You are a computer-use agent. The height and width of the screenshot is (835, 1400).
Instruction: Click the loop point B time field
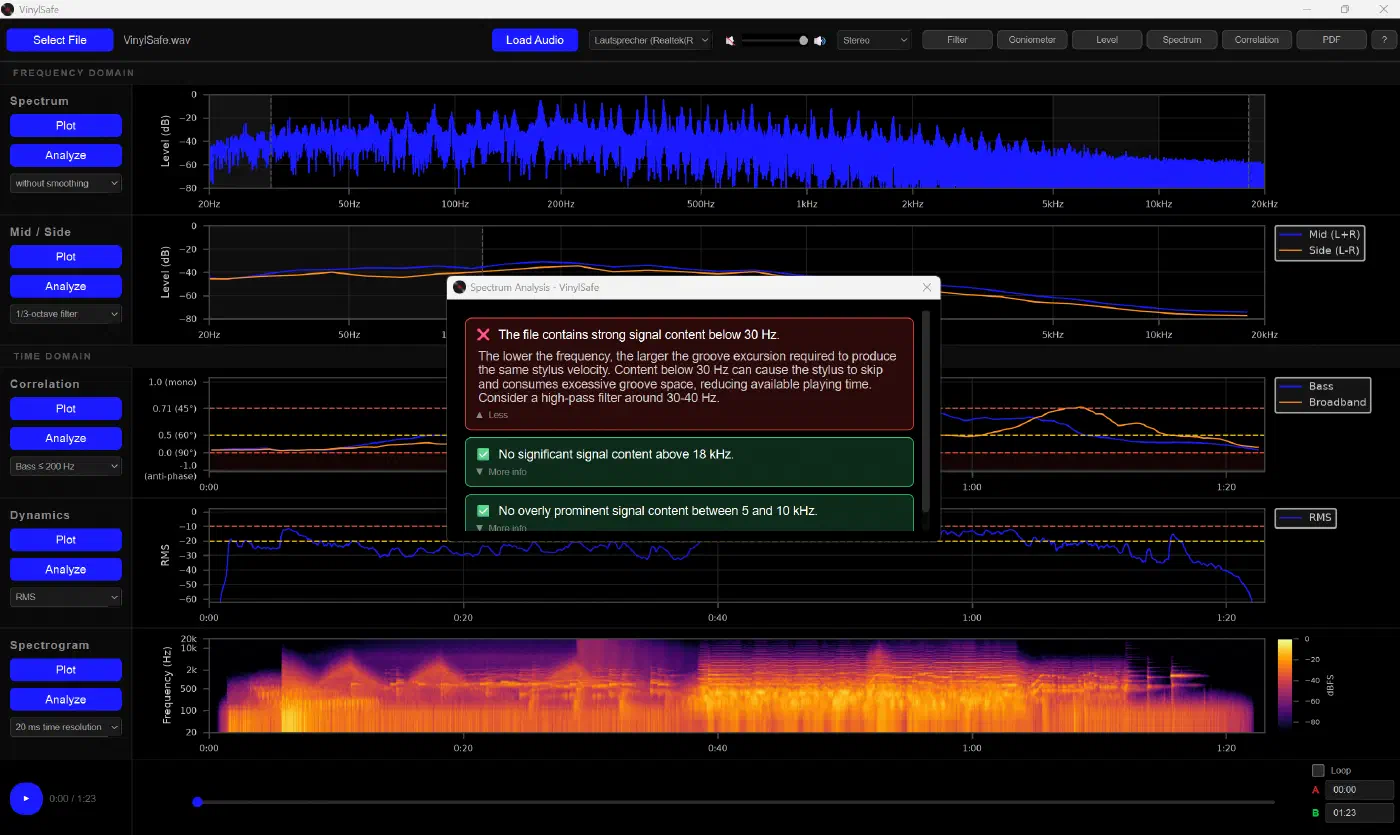(1359, 813)
